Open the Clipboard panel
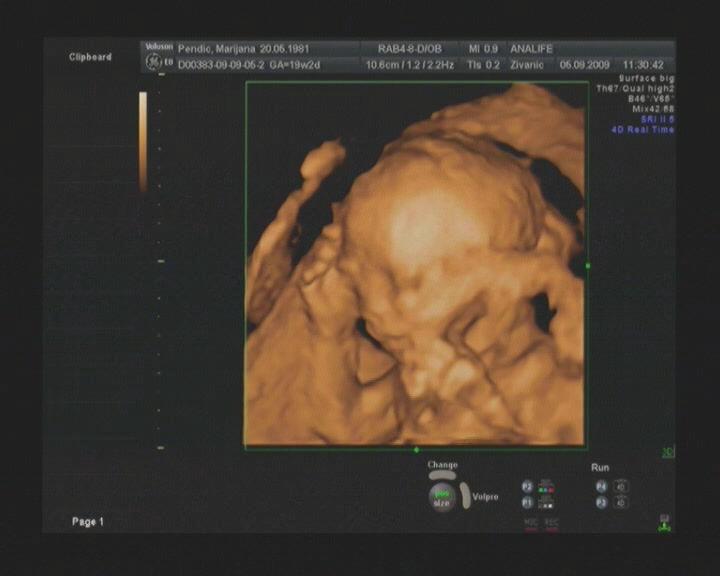The height and width of the screenshot is (576, 720). pos(90,57)
